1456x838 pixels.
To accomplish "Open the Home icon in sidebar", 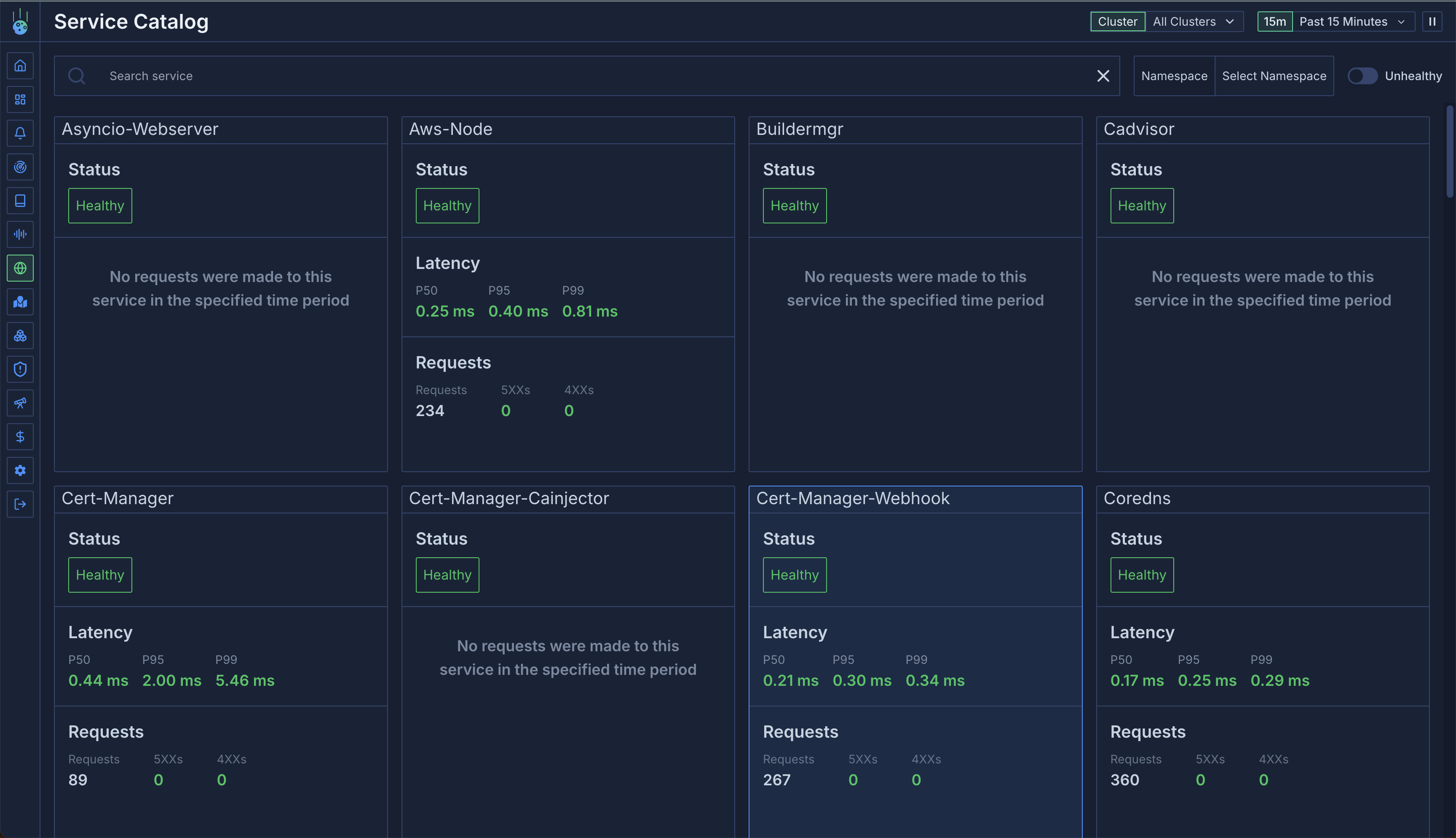I will coord(20,66).
